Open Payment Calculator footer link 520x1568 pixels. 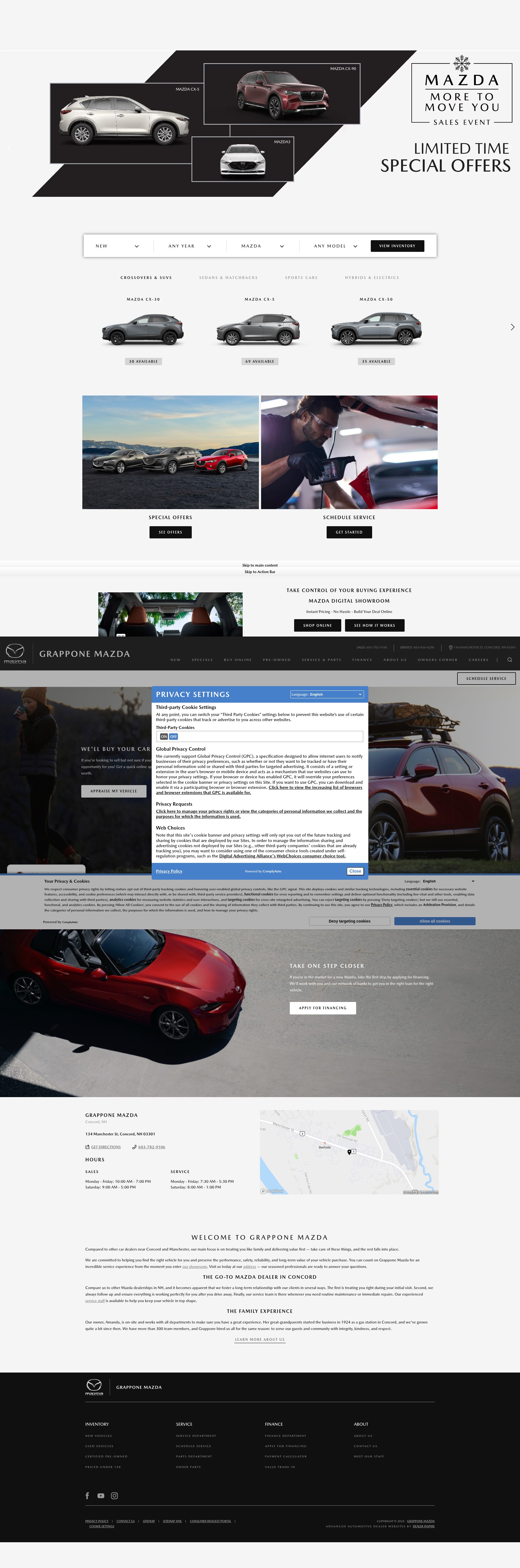pyautogui.click(x=286, y=1457)
